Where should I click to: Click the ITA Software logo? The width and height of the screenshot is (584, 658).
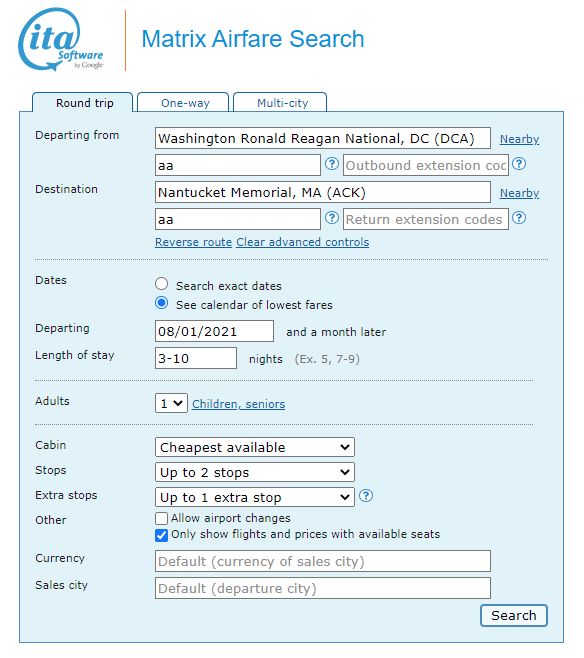(61, 40)
